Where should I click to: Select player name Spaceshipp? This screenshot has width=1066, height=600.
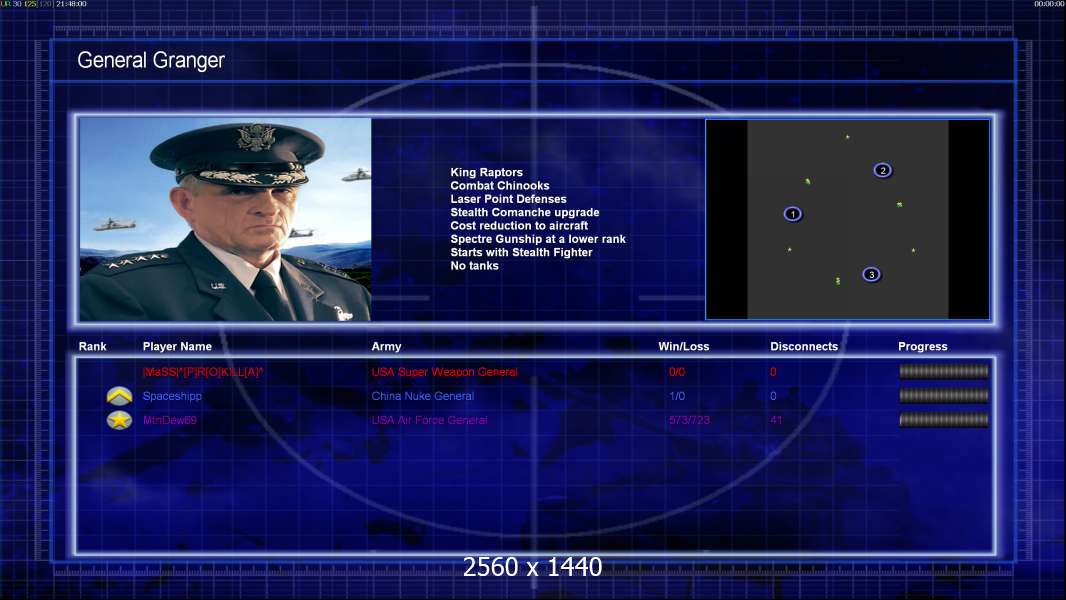[172, 396]
